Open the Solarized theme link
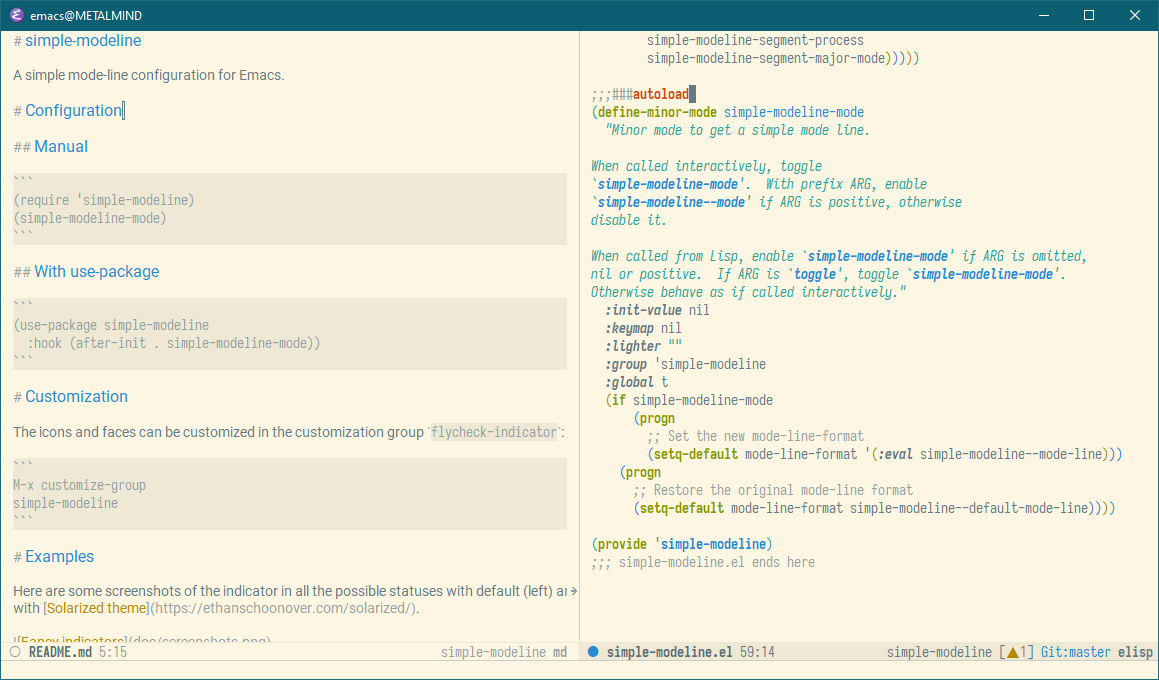This screenshot has width=1159, height=680. 96,608
